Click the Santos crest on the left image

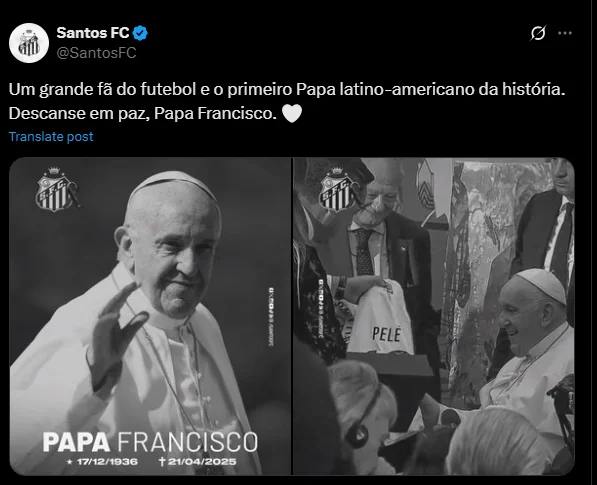coord(56,189)
